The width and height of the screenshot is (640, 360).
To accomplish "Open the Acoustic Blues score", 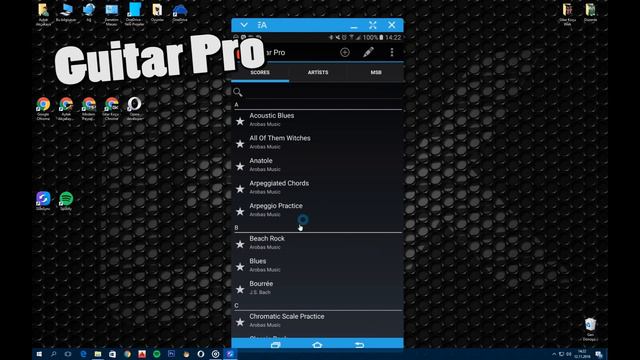I will coord(317,120).
